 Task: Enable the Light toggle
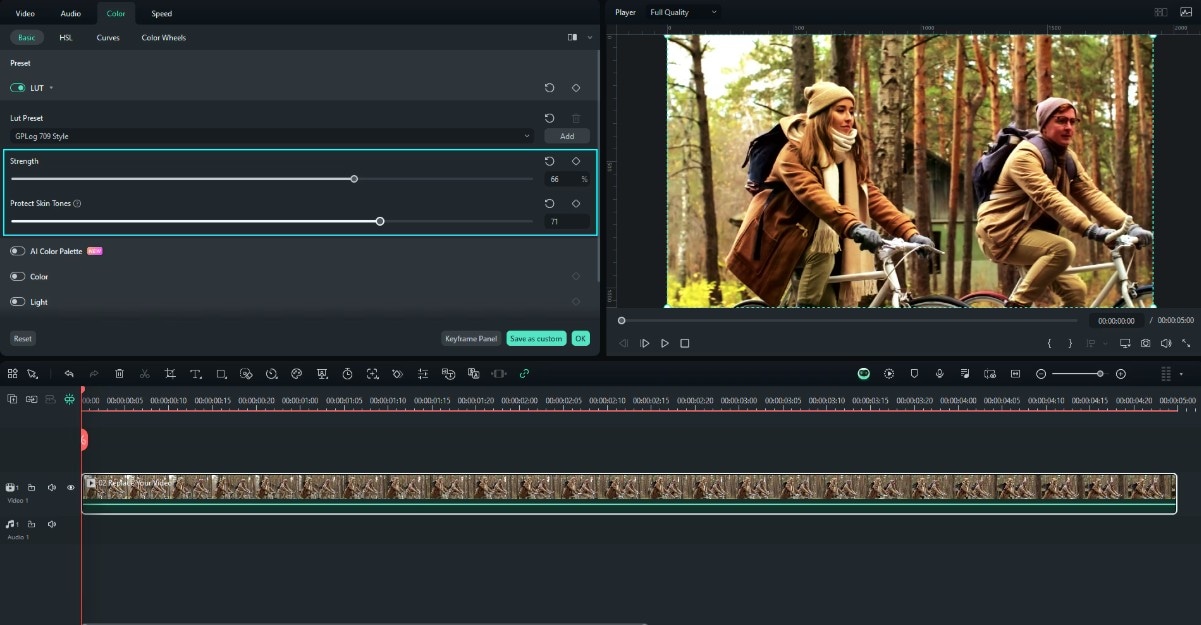(18, 301)
